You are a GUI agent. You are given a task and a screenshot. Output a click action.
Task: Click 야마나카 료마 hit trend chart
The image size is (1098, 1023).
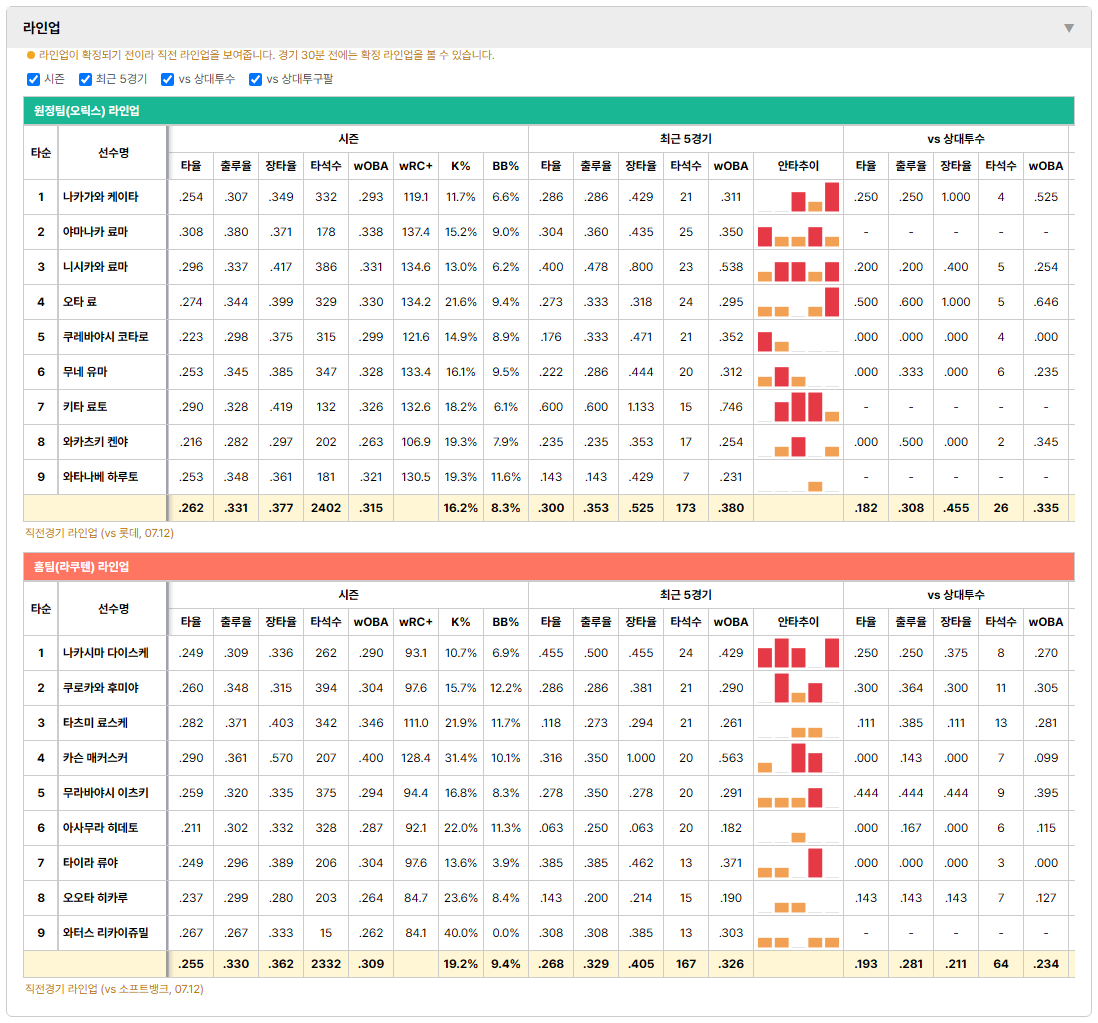pyautogui.click(x=798, y=232)
